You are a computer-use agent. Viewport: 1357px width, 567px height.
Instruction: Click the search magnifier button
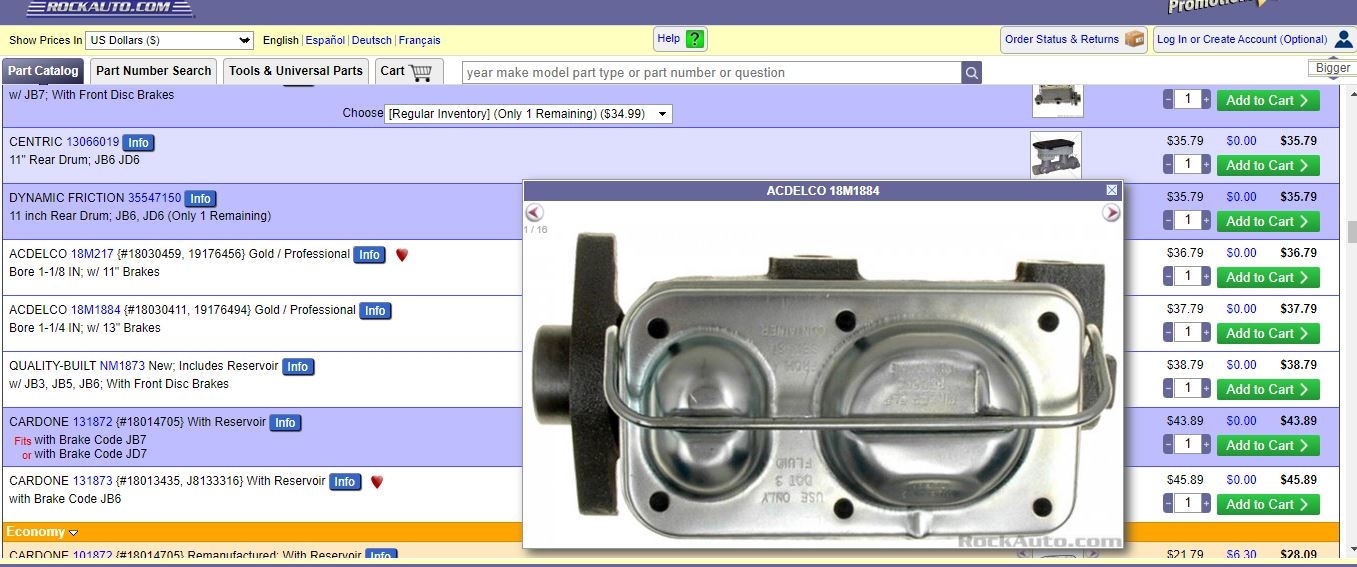[971, 72]
